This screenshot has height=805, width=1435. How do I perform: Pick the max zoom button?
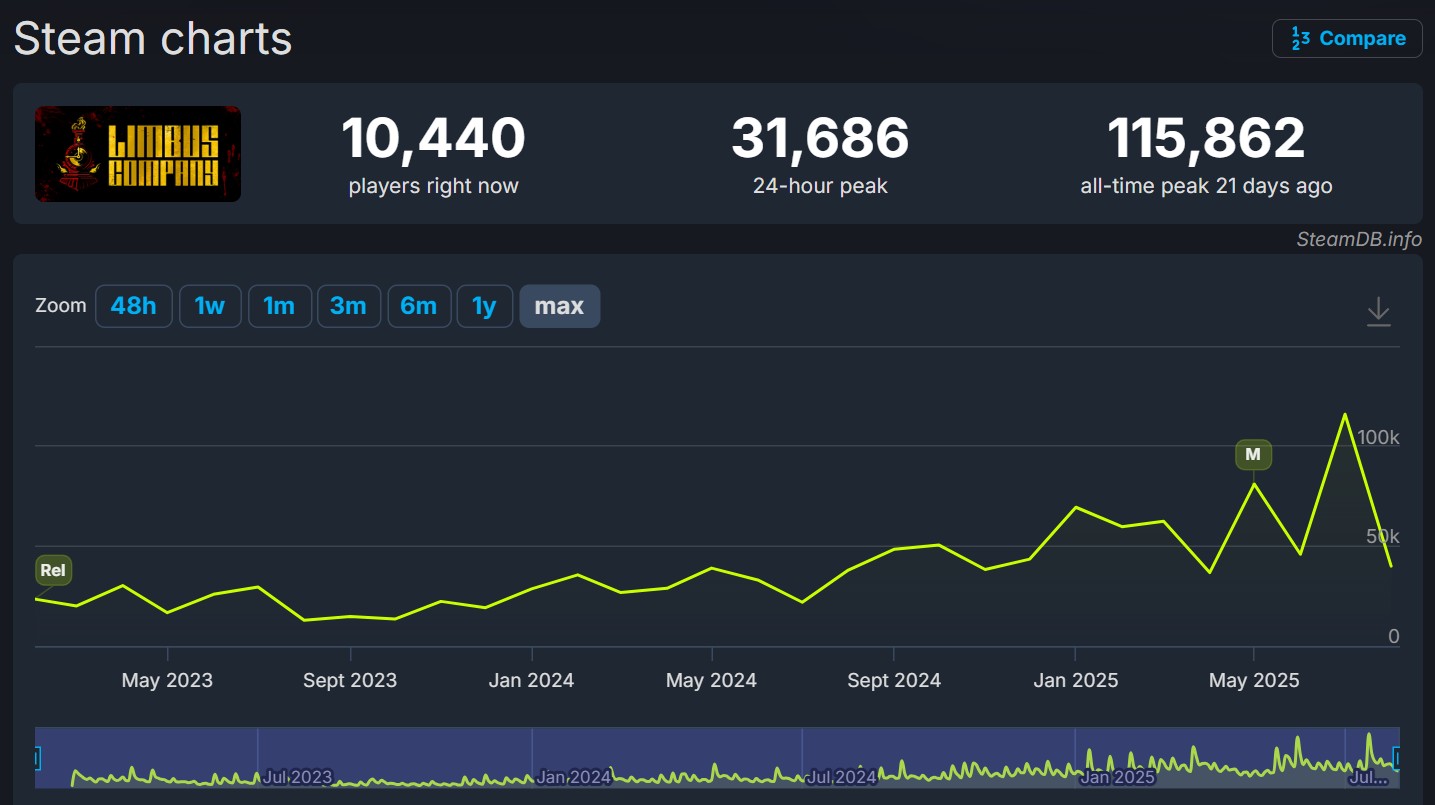pyautogui.click(x=559, y=306)
